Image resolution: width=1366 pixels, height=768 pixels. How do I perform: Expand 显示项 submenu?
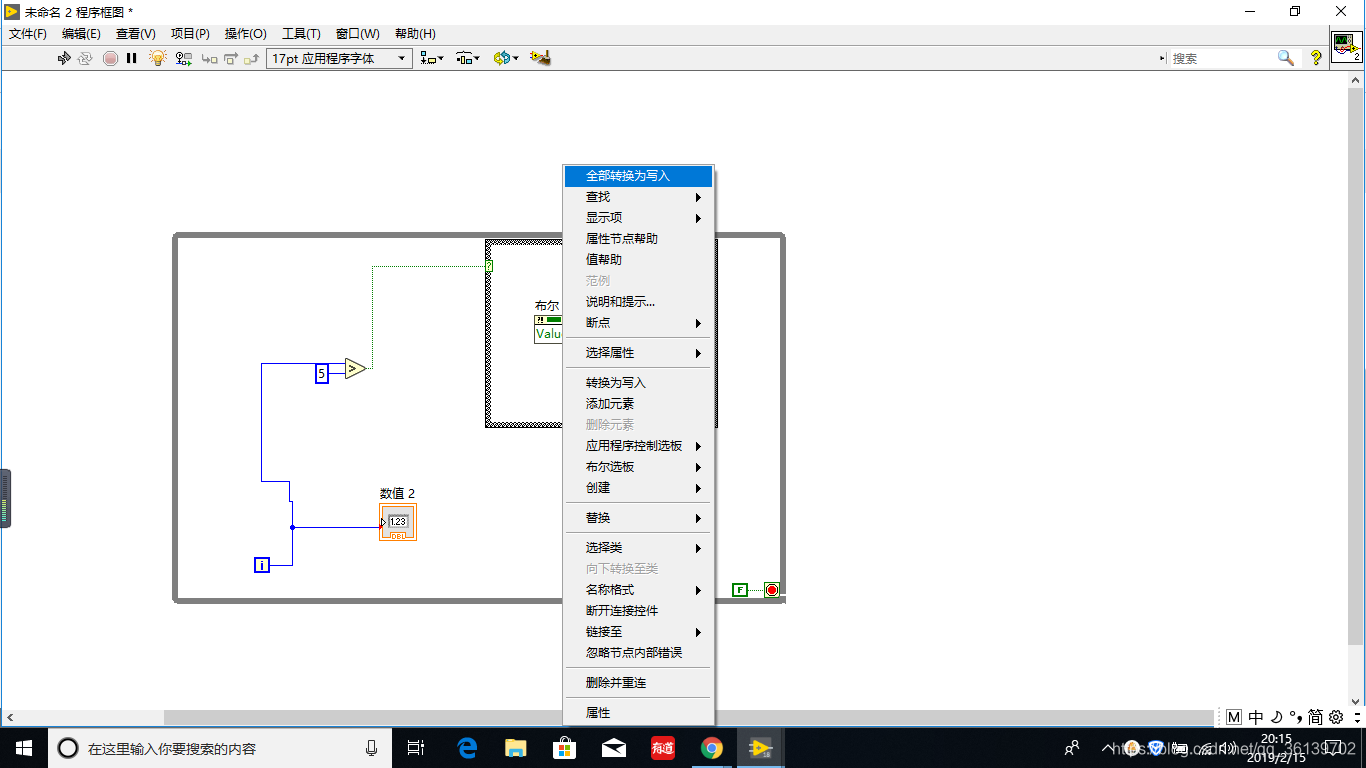pyautogui.click(x=639, y=218)
